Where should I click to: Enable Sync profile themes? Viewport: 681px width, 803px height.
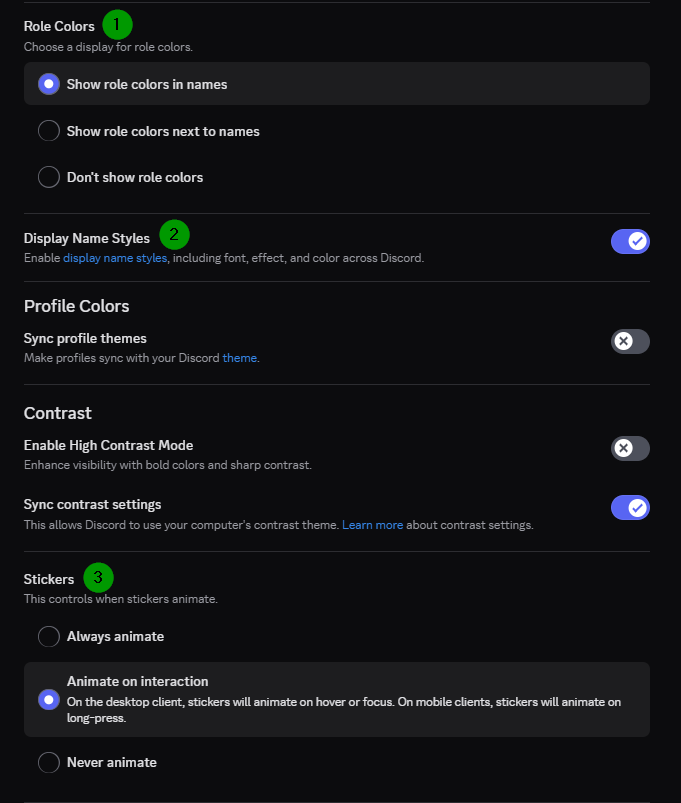(630, 341)
